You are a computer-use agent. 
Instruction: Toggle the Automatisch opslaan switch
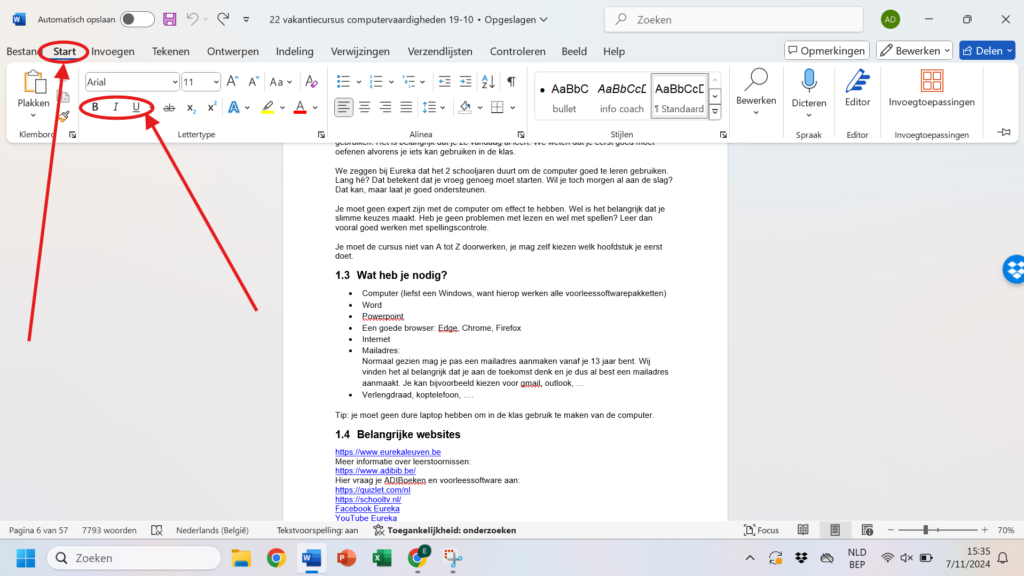137,19
